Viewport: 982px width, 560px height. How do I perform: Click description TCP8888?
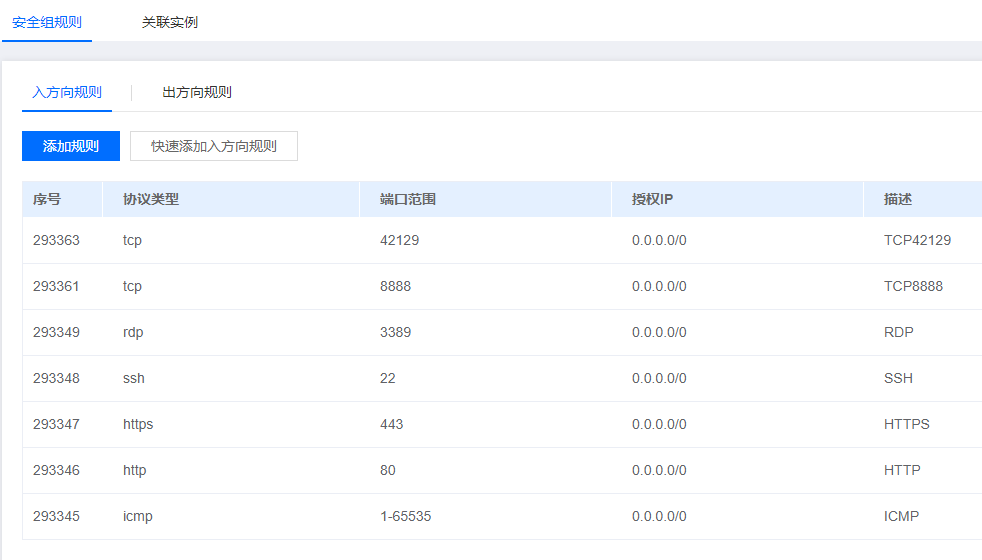tap(913, 286)
